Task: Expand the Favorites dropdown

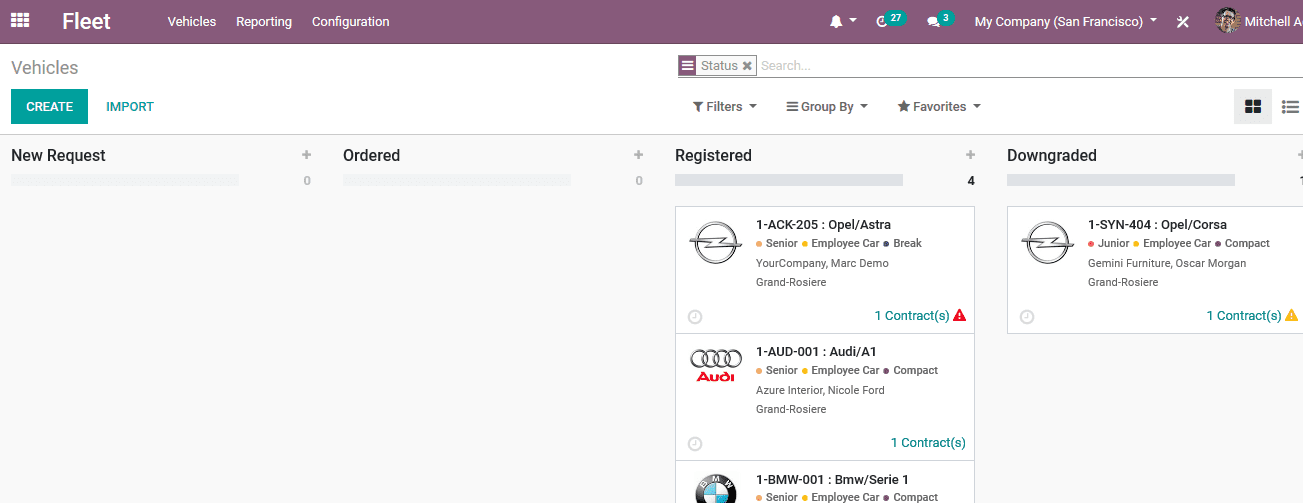Action: [x=939, y=106]
